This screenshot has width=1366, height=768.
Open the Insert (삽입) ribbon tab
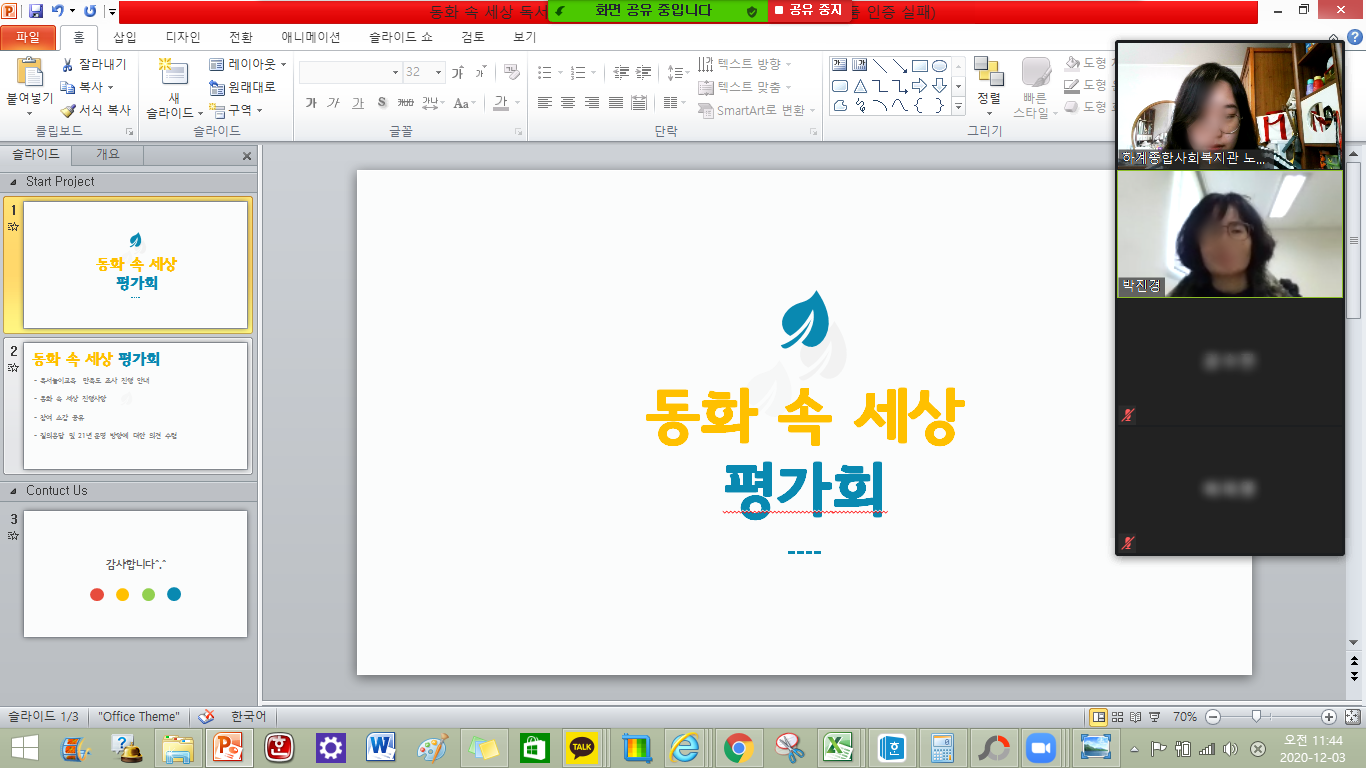[x=125, y=37]
